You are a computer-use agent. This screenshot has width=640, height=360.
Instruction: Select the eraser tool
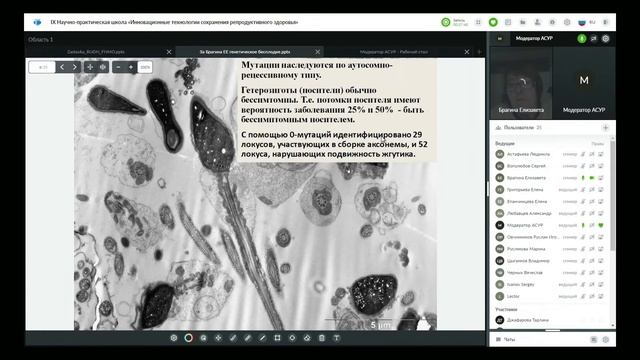tap(307, 338)
